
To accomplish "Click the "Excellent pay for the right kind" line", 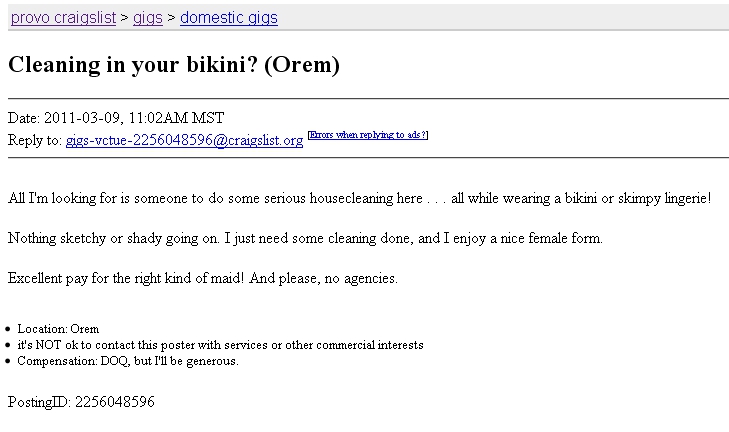I will tap(203, 278).
